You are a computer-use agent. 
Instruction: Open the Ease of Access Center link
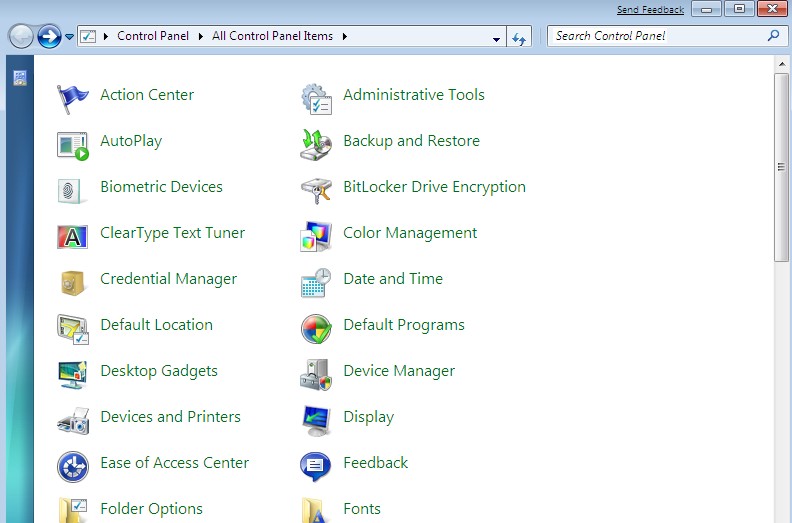coord(174,463)
